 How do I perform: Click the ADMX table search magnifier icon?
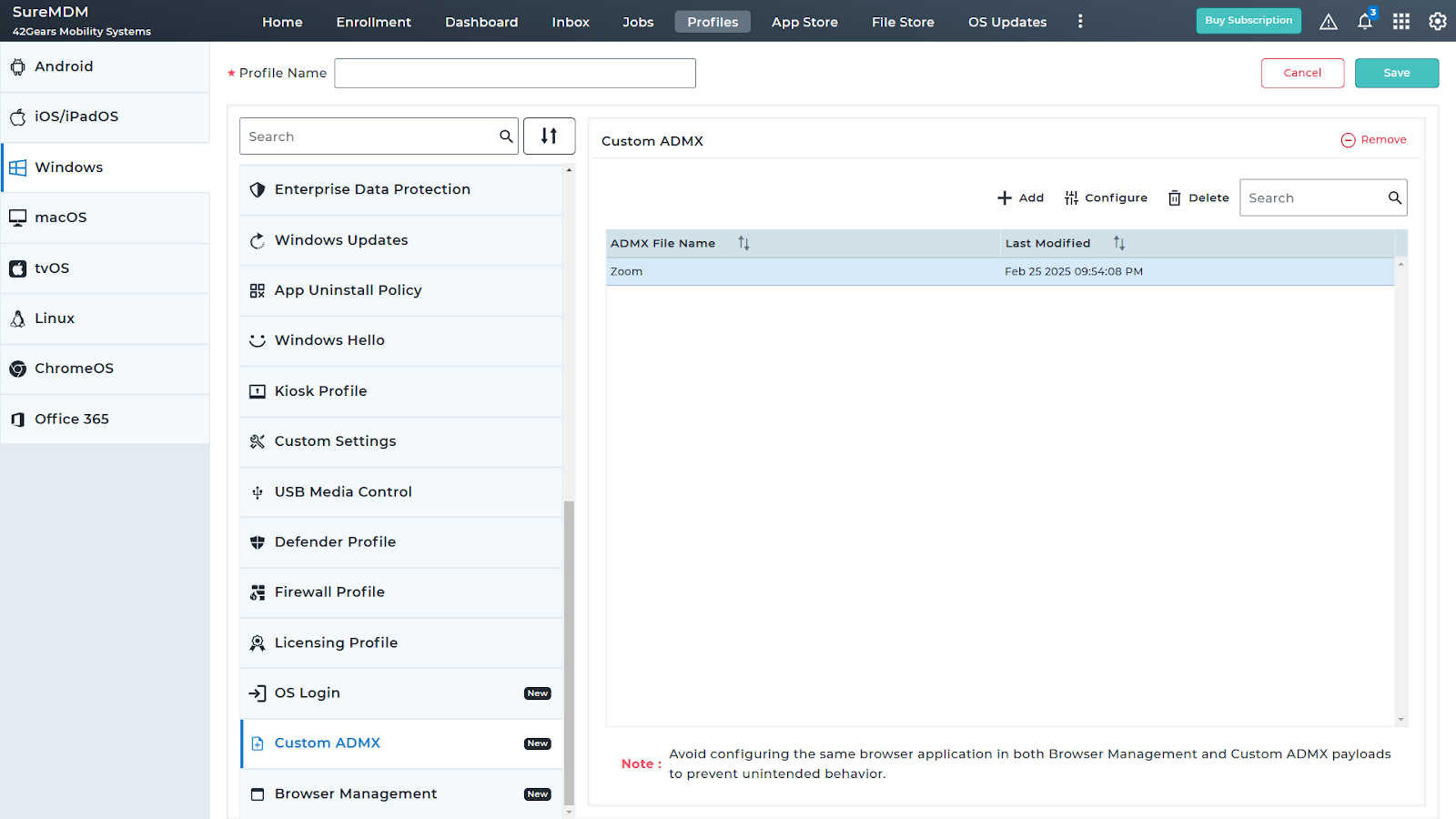pos(1394,197)
